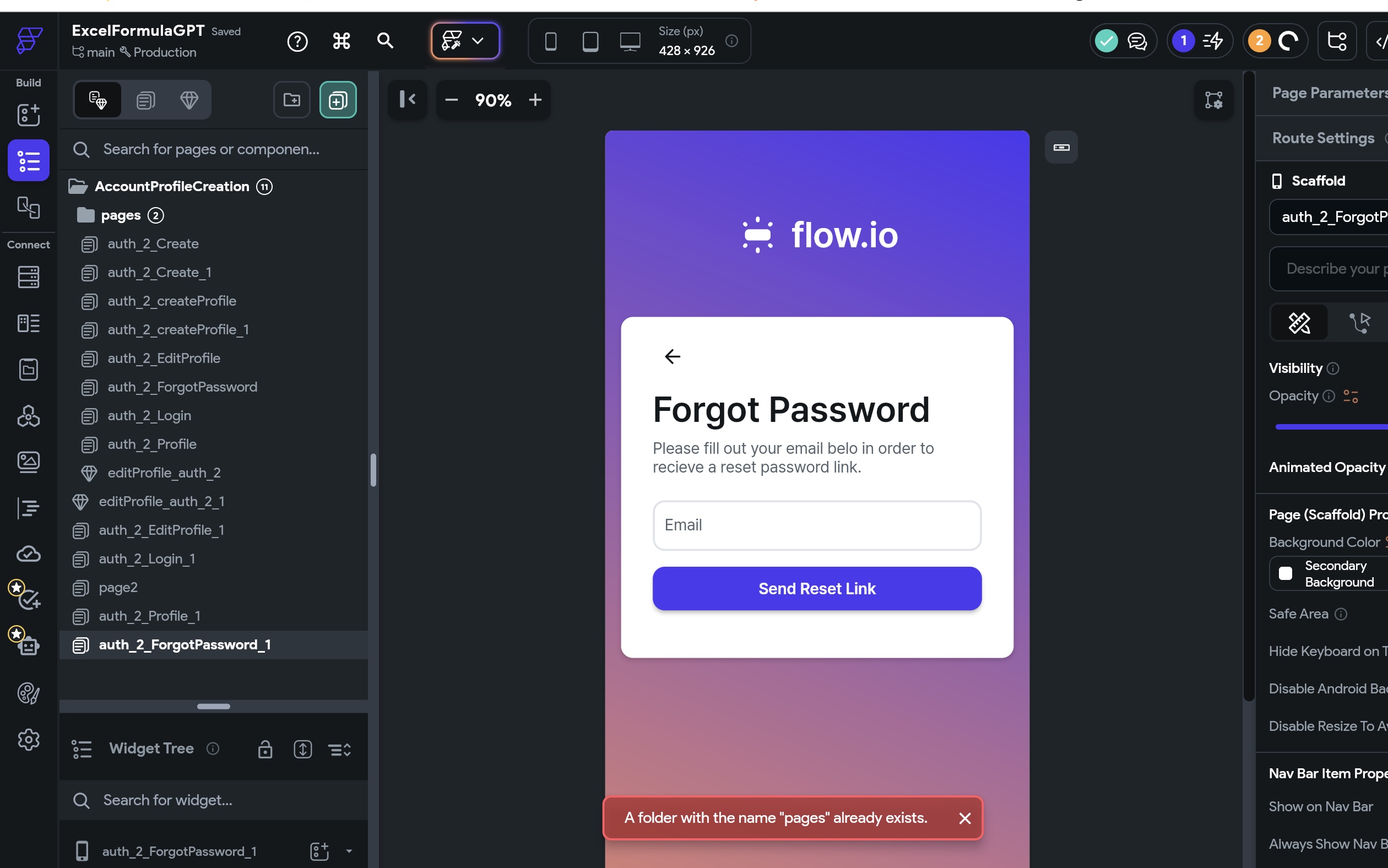The height and width of the screenshot is (868, 1388).
Task: Expand all widgets in Widget Tree
Action: 302,749
